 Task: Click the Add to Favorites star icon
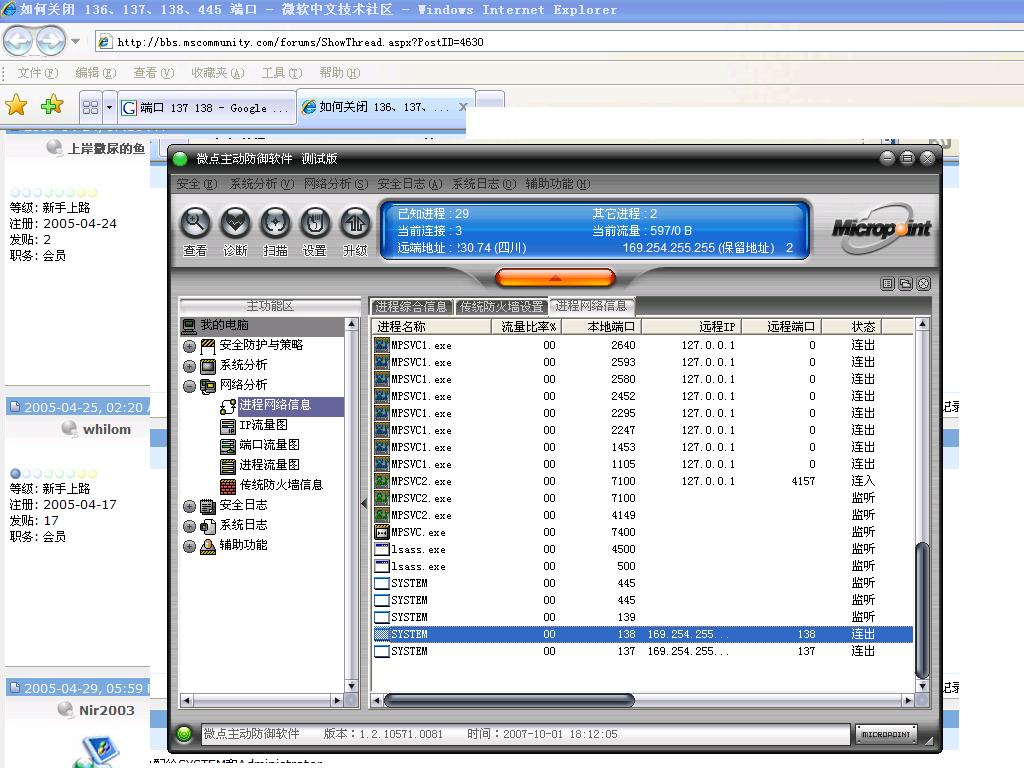click(52, 105)
